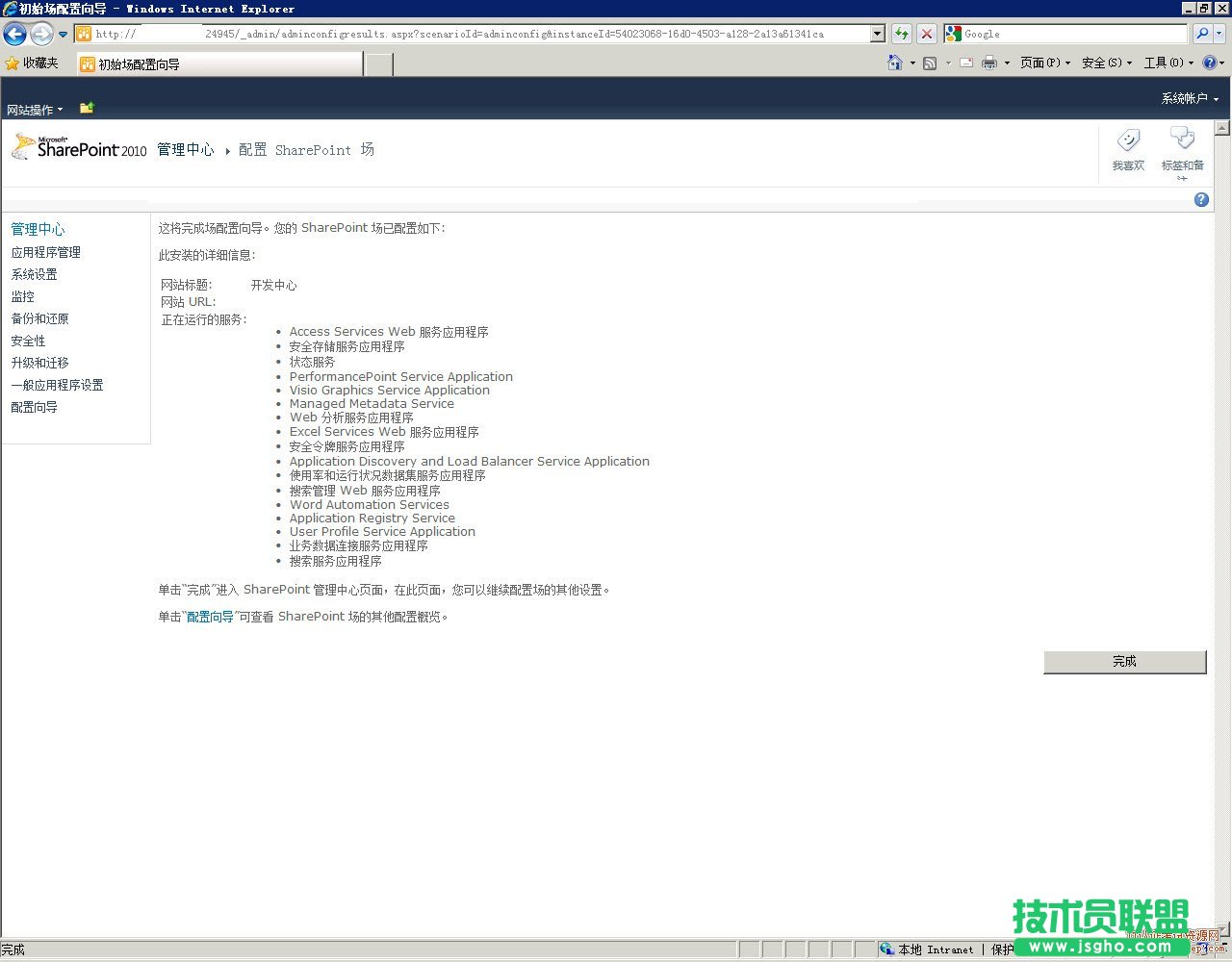Click the 完成 button
1232x962 pixels.
[1124, 661]
